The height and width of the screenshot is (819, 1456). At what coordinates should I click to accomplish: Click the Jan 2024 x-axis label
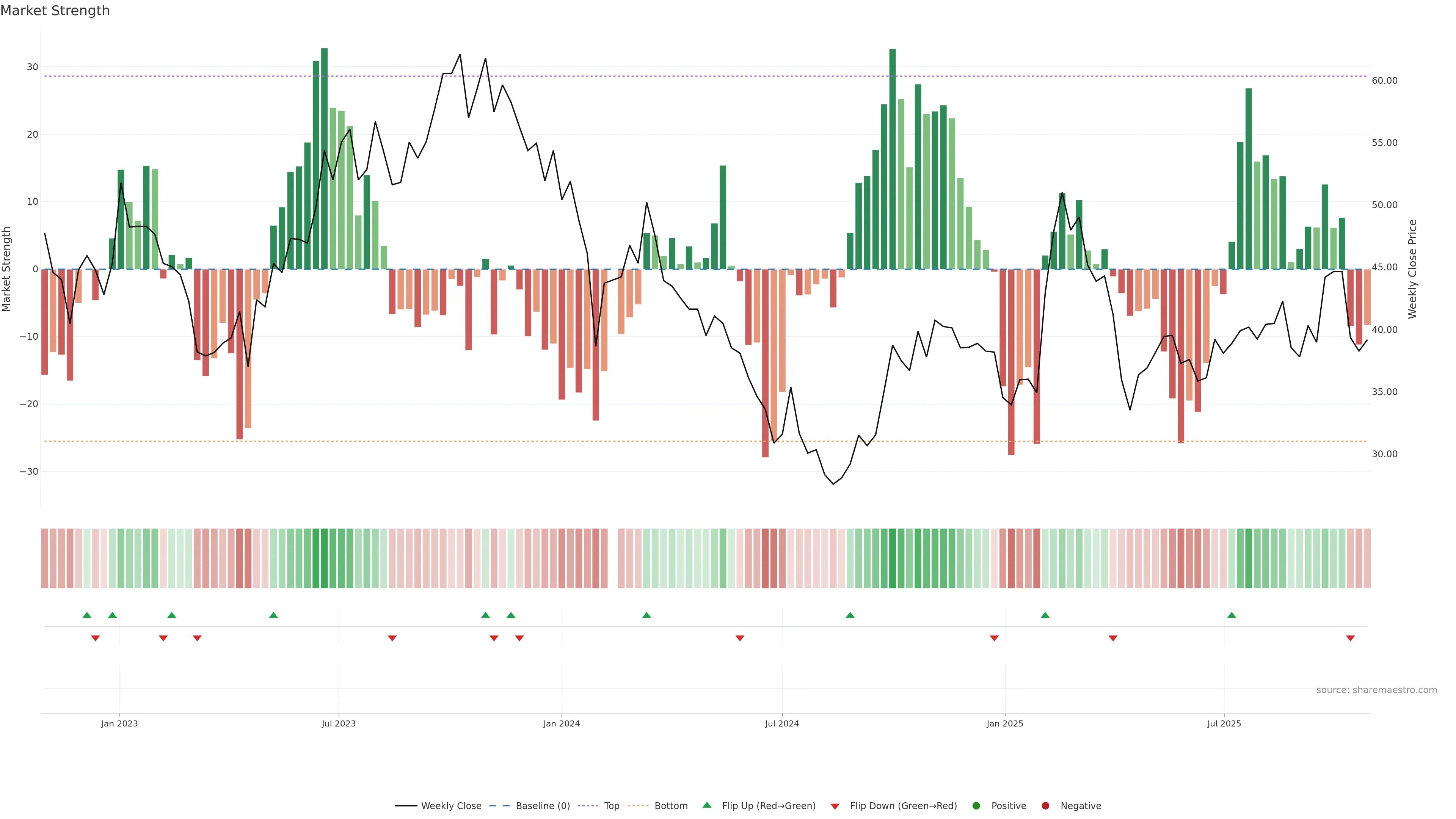pyautogui.click(x=561, y=723)
